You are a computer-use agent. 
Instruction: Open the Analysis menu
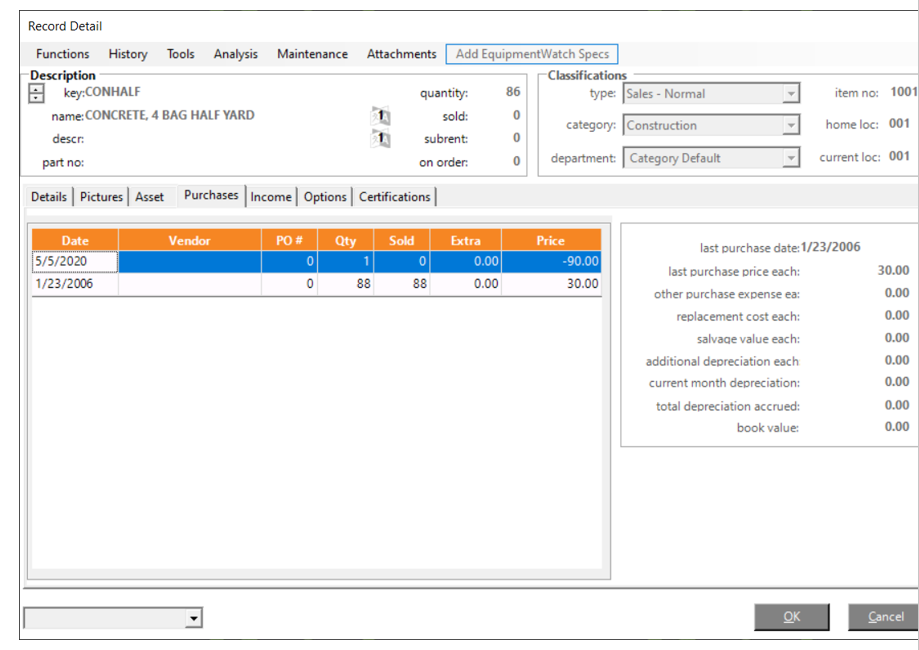pos(235,54)
